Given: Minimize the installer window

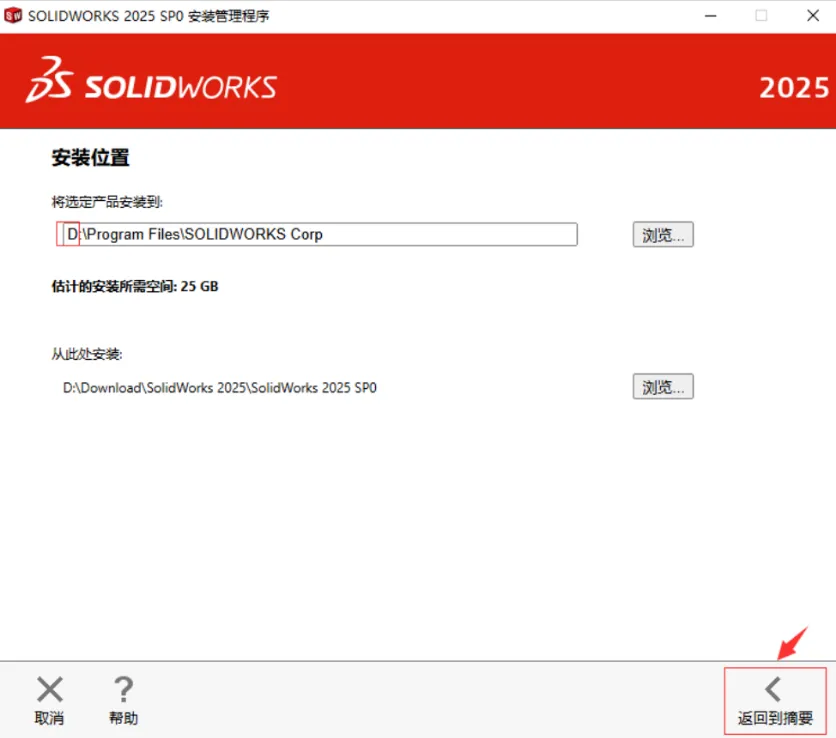Looking at the screenshot, I should coord(710,16).
